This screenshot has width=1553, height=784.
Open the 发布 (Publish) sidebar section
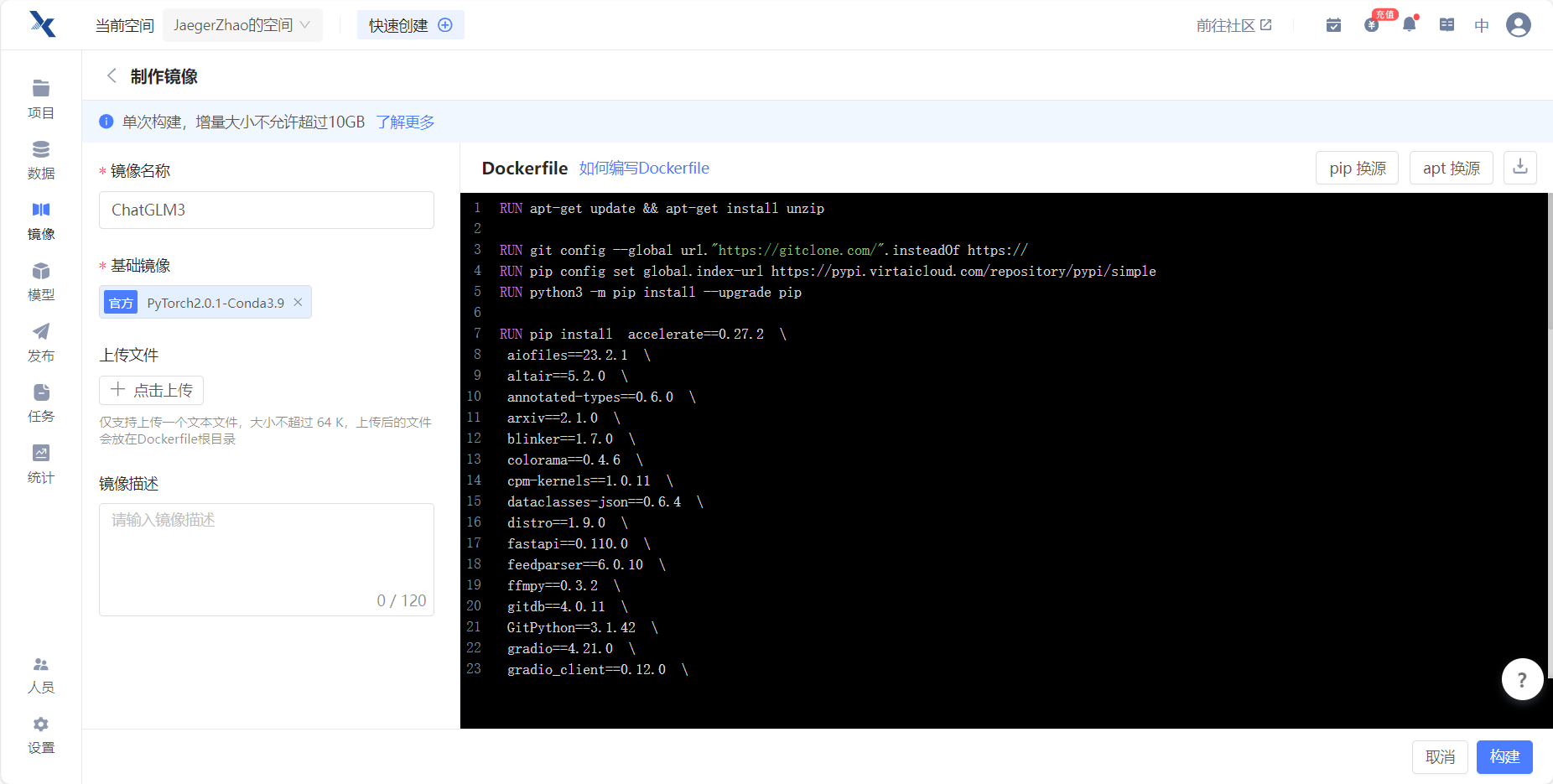[x=40, y=343]
